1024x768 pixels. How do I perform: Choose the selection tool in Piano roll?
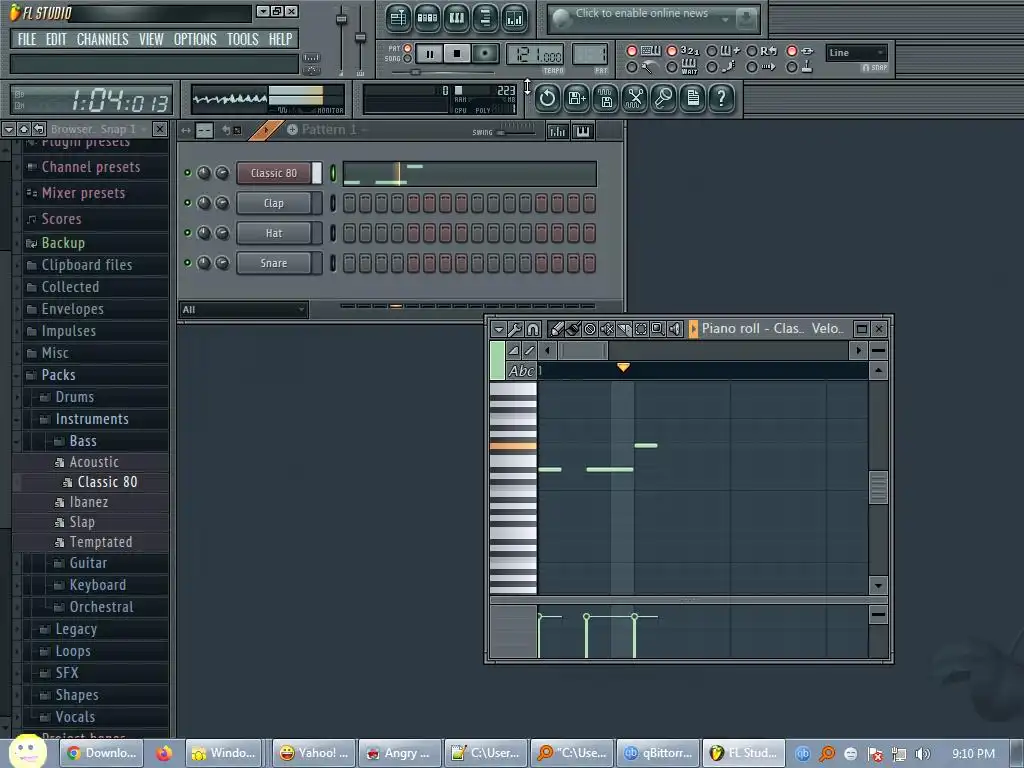pos(641,328)
